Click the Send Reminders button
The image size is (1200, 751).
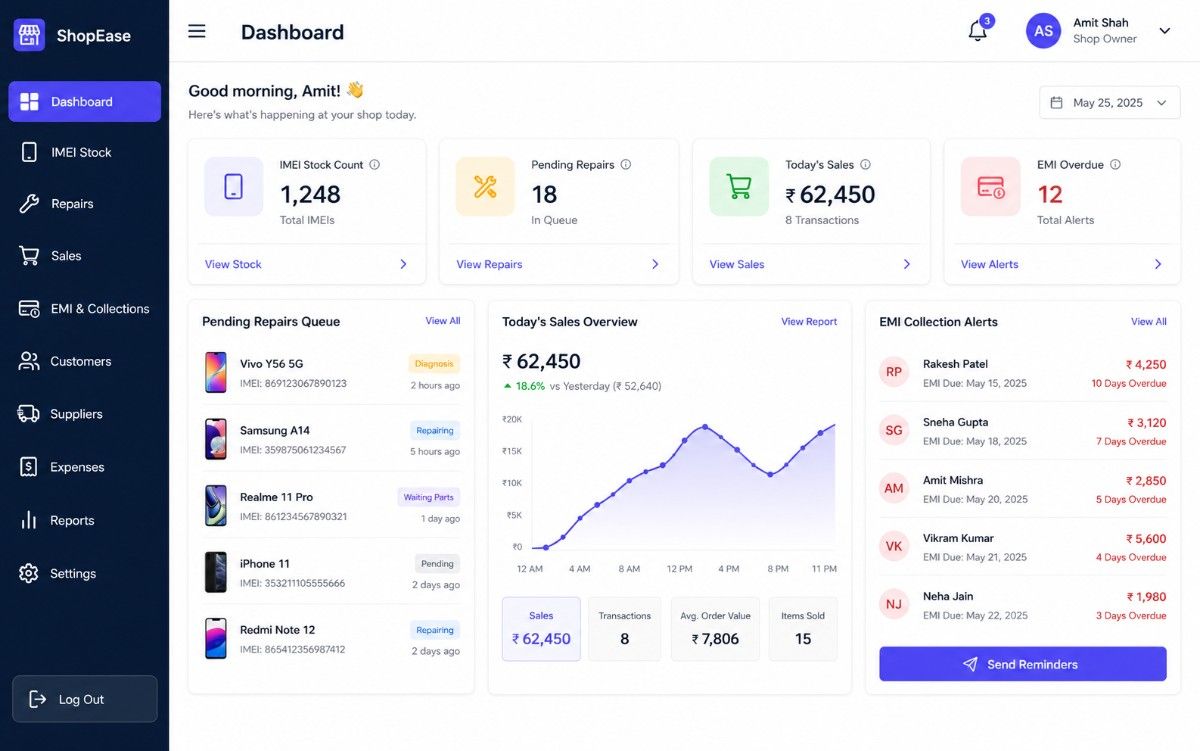point(1023,664)
